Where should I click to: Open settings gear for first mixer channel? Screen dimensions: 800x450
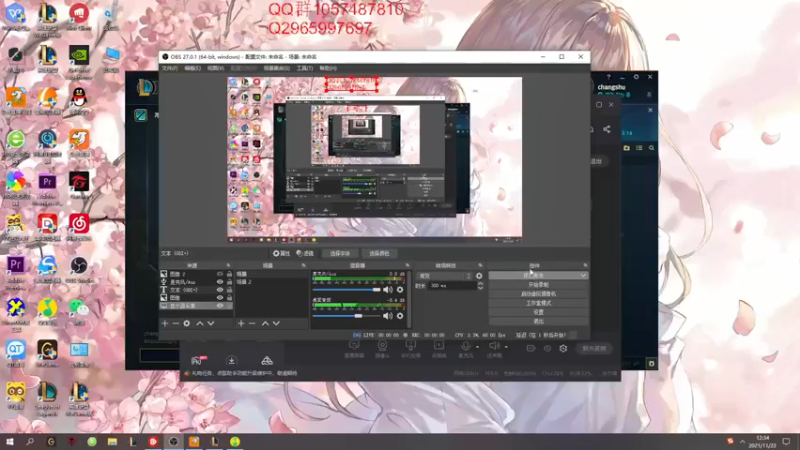pos(400,290)
